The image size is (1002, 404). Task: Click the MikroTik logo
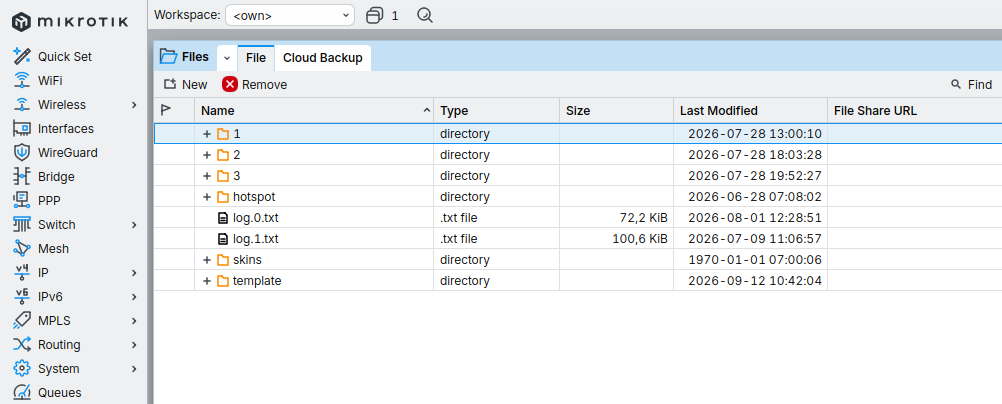[x=70, y=22]
